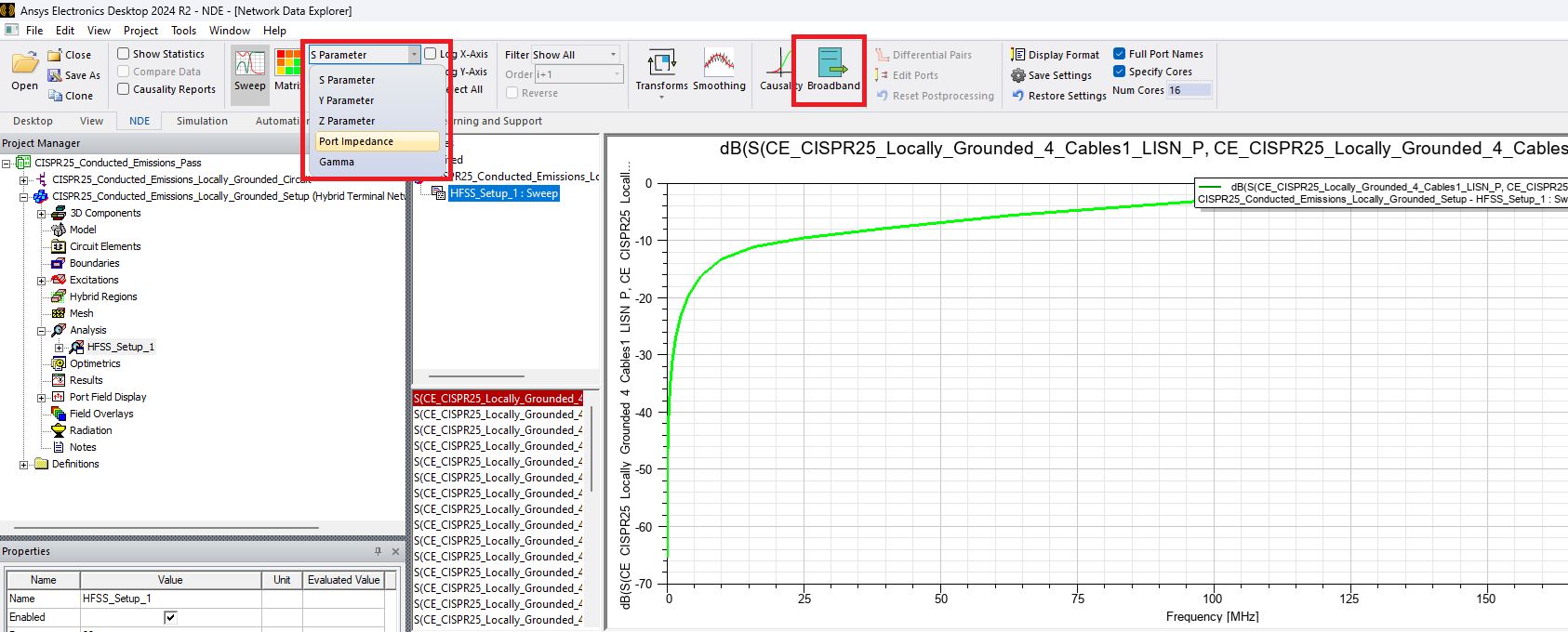Tick the Compare Data checkbox

pyautogui.click(x=123, y=72)
